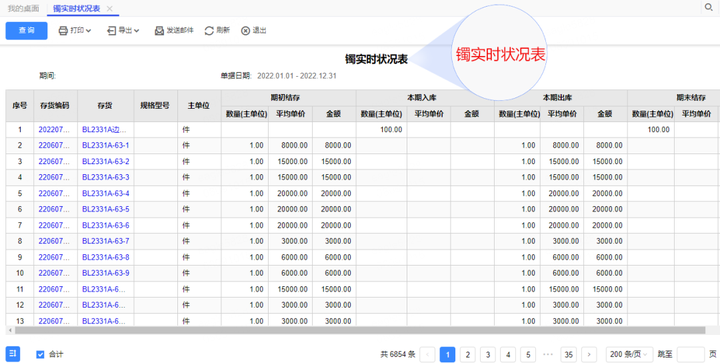Image resolution: width=720 pixels, height=363 pixels.
Task: Go to page 4
Action: 508,354
